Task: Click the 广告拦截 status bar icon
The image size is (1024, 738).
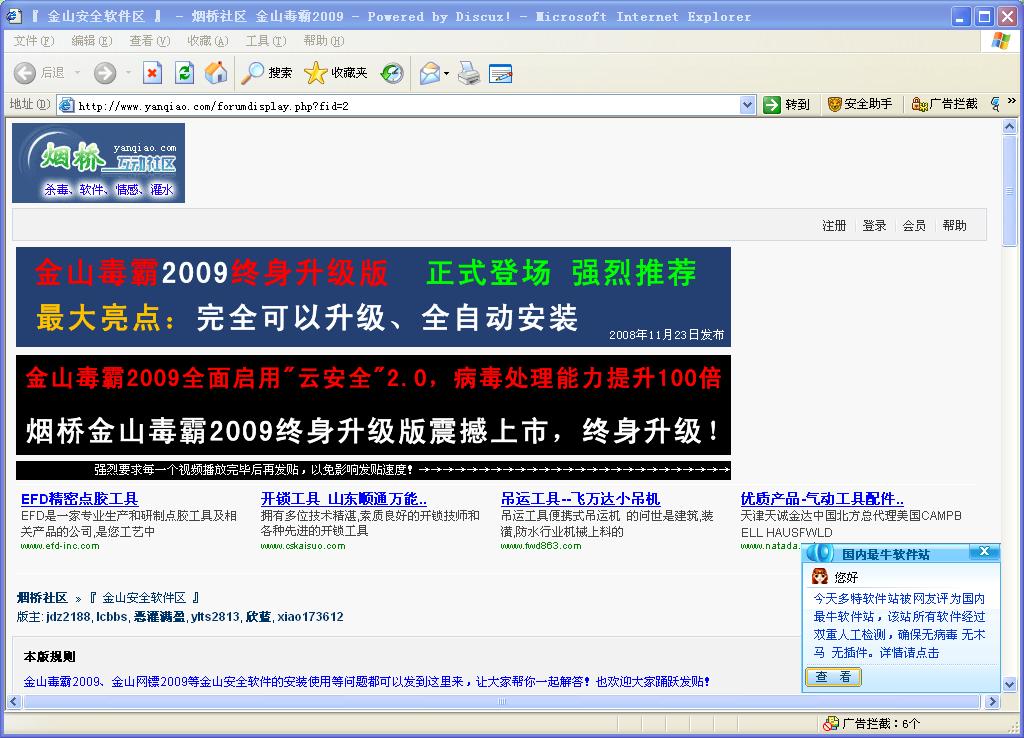Action: pyautogui.click(x=831, y=724)
